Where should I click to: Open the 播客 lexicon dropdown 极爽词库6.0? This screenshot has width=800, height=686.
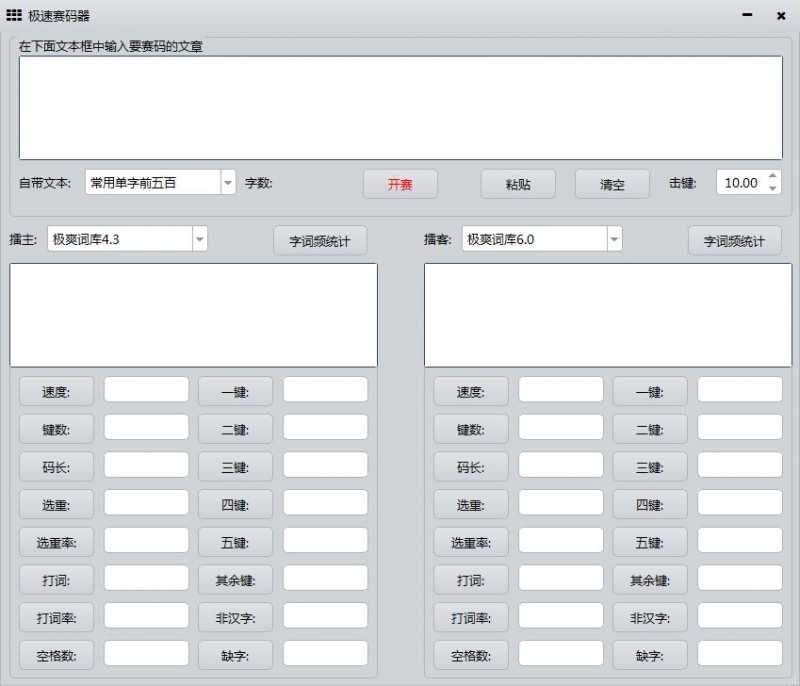[x=617, y=239]
